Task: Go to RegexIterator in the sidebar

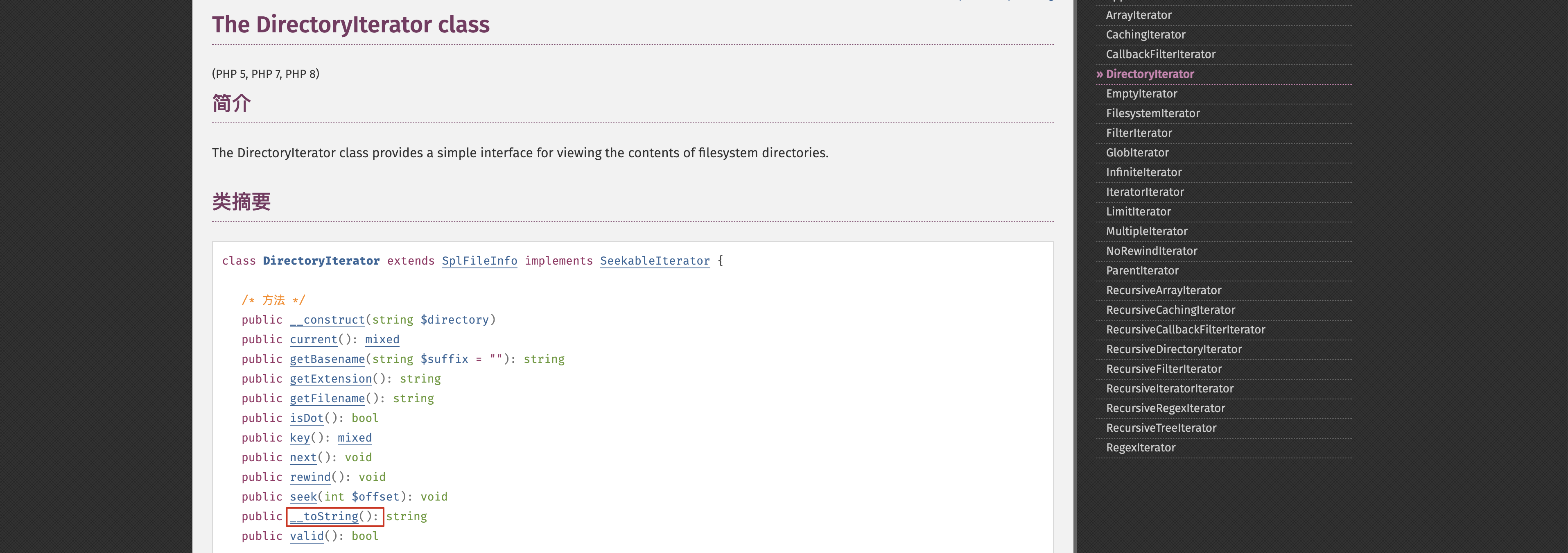Action: click(x=1141, y=448)
